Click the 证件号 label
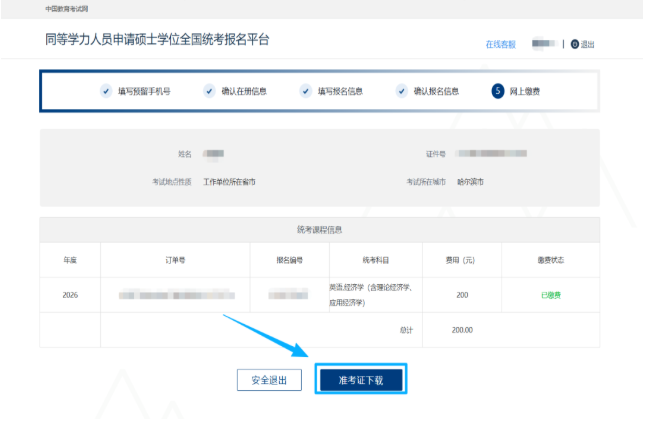This screenshot has height=429, width=645. (436, 154)
